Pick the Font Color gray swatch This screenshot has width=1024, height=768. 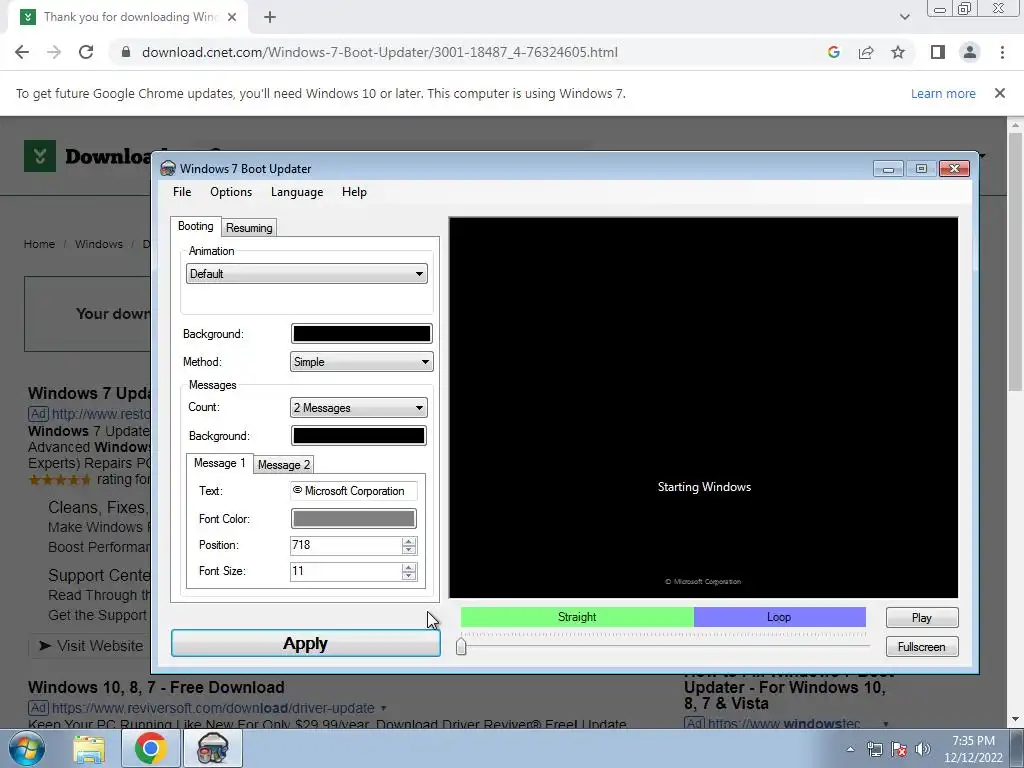(x=353, y=519)
